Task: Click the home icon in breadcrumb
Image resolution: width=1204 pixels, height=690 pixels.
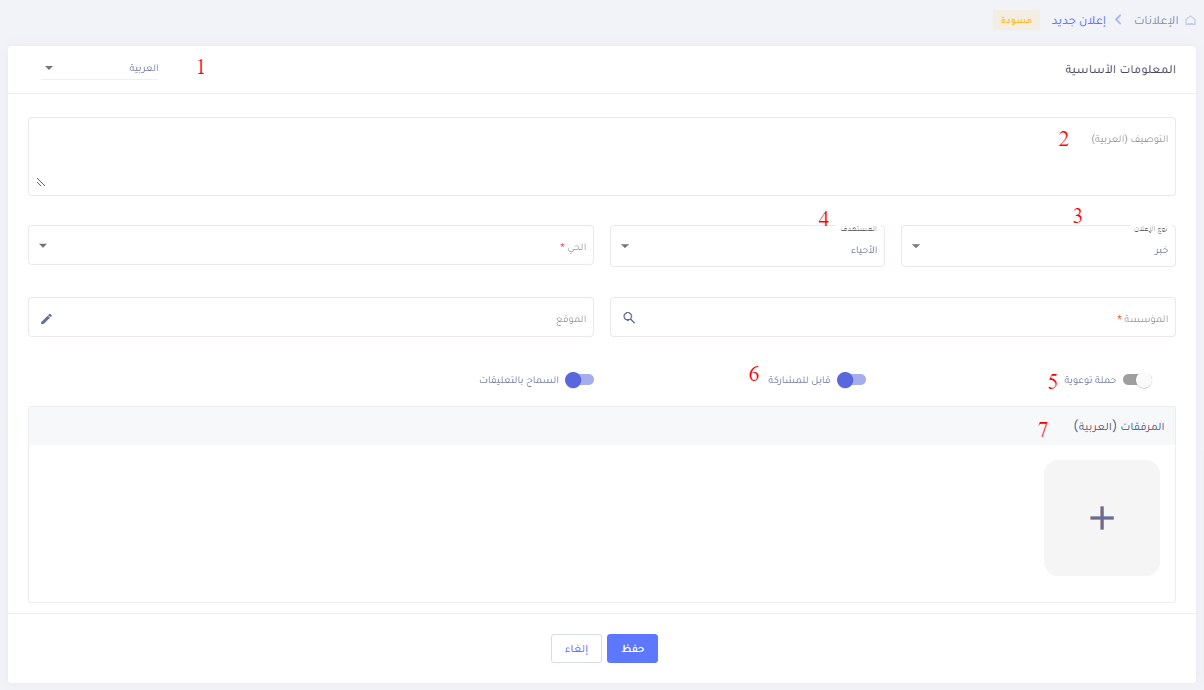Action: pyautogui.click(x=1190, y=20)
